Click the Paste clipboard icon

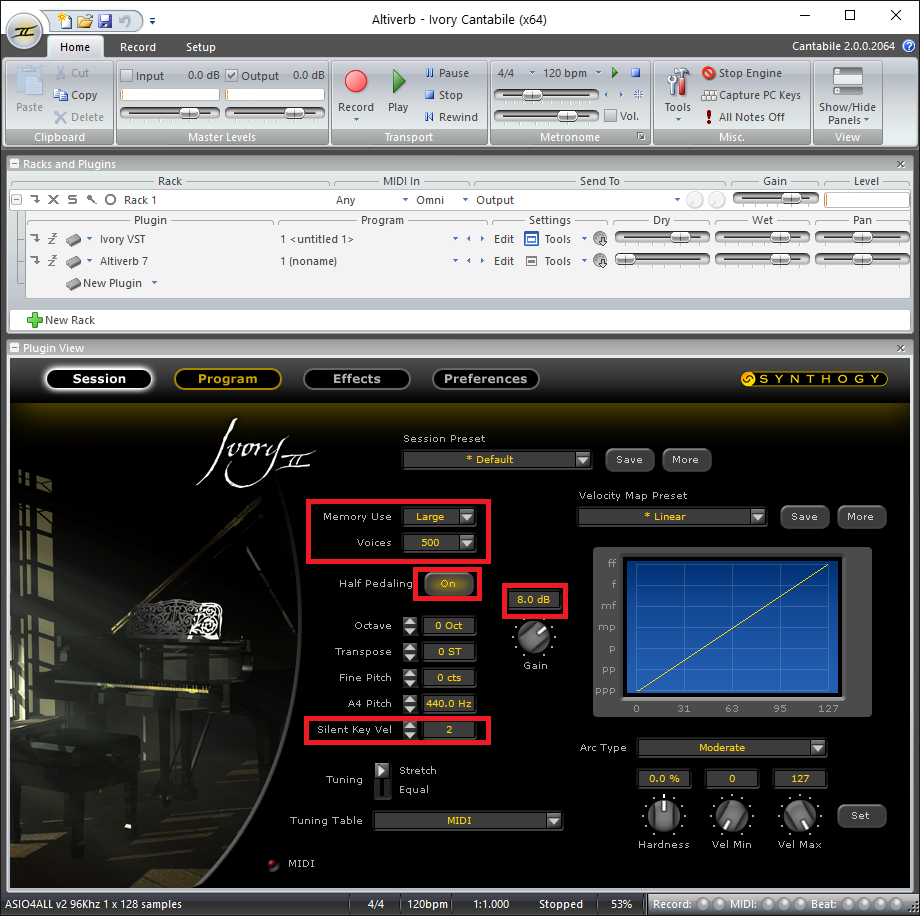point(29,82)
